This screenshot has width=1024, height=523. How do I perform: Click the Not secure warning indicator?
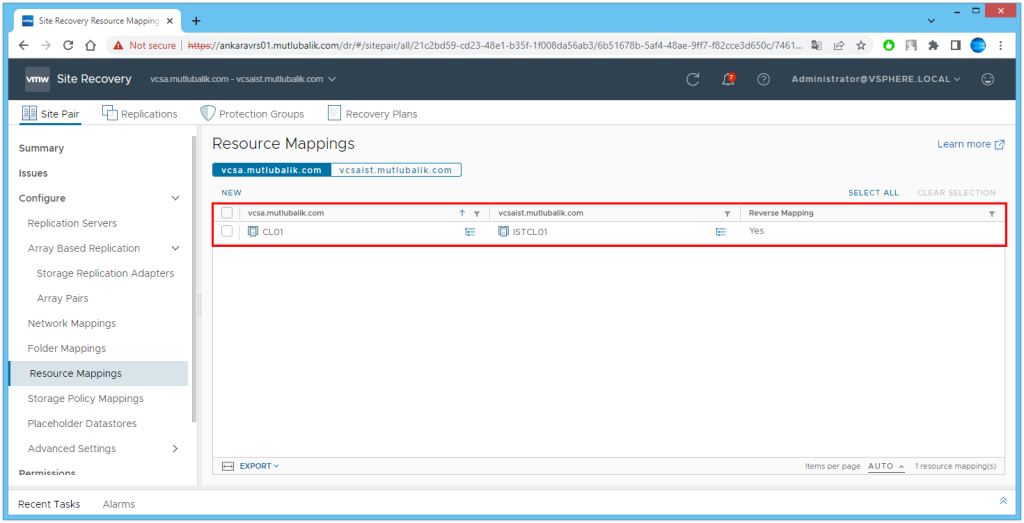(x=145, y=46)
